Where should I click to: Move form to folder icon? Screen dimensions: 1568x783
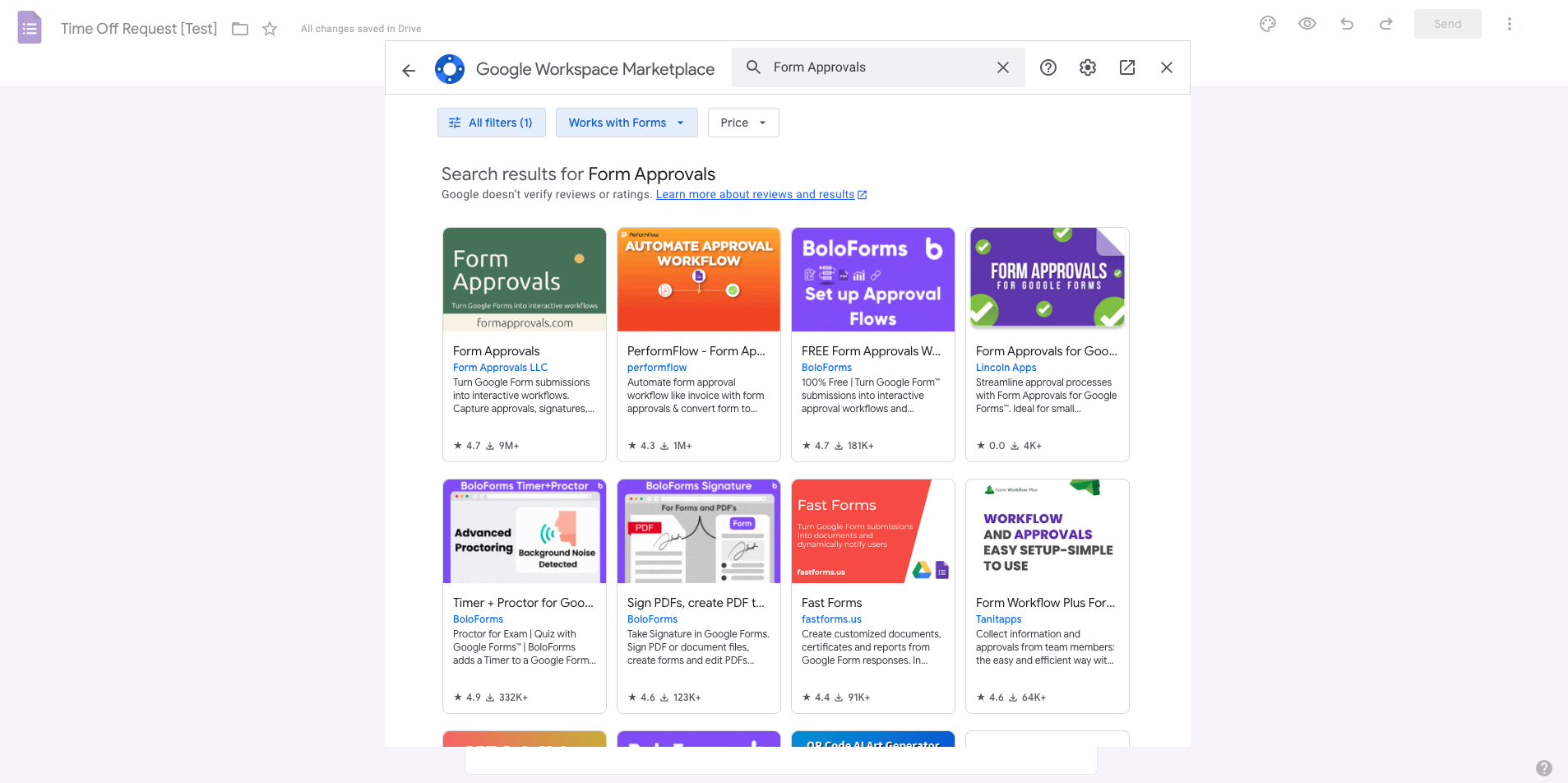pos(240,29)
